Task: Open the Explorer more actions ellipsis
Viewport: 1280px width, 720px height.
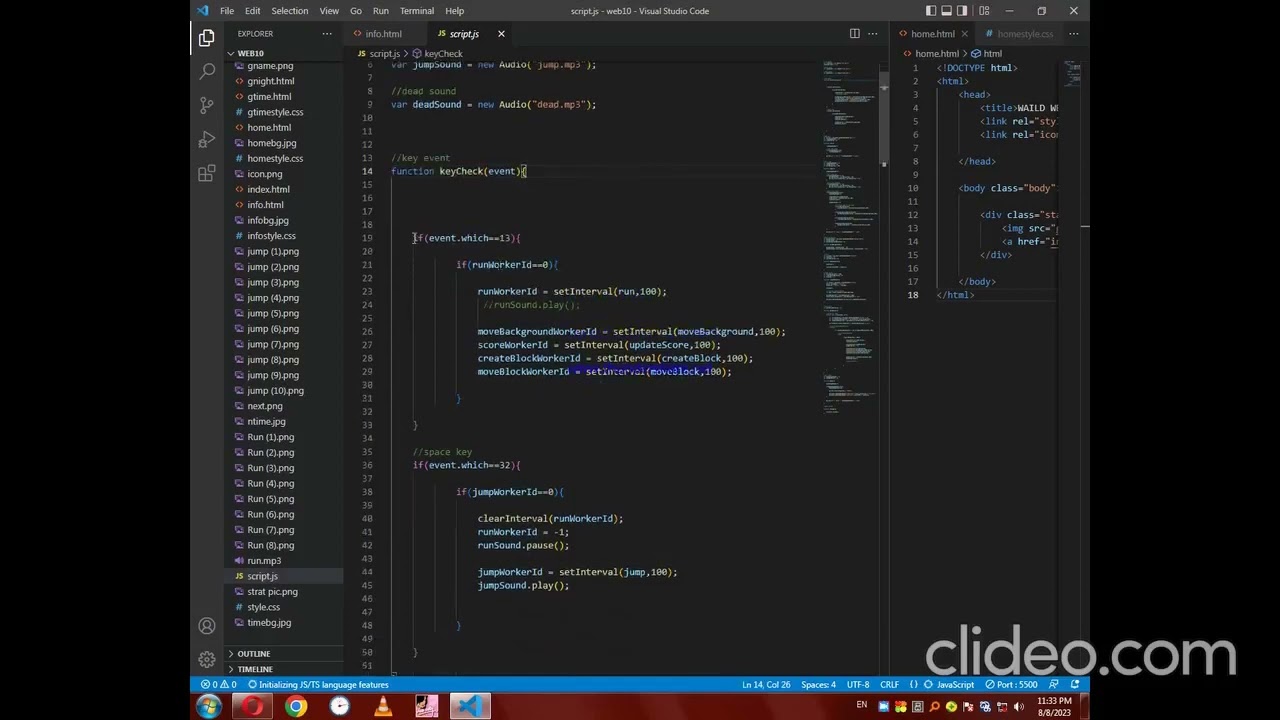Action: [326, 33]
